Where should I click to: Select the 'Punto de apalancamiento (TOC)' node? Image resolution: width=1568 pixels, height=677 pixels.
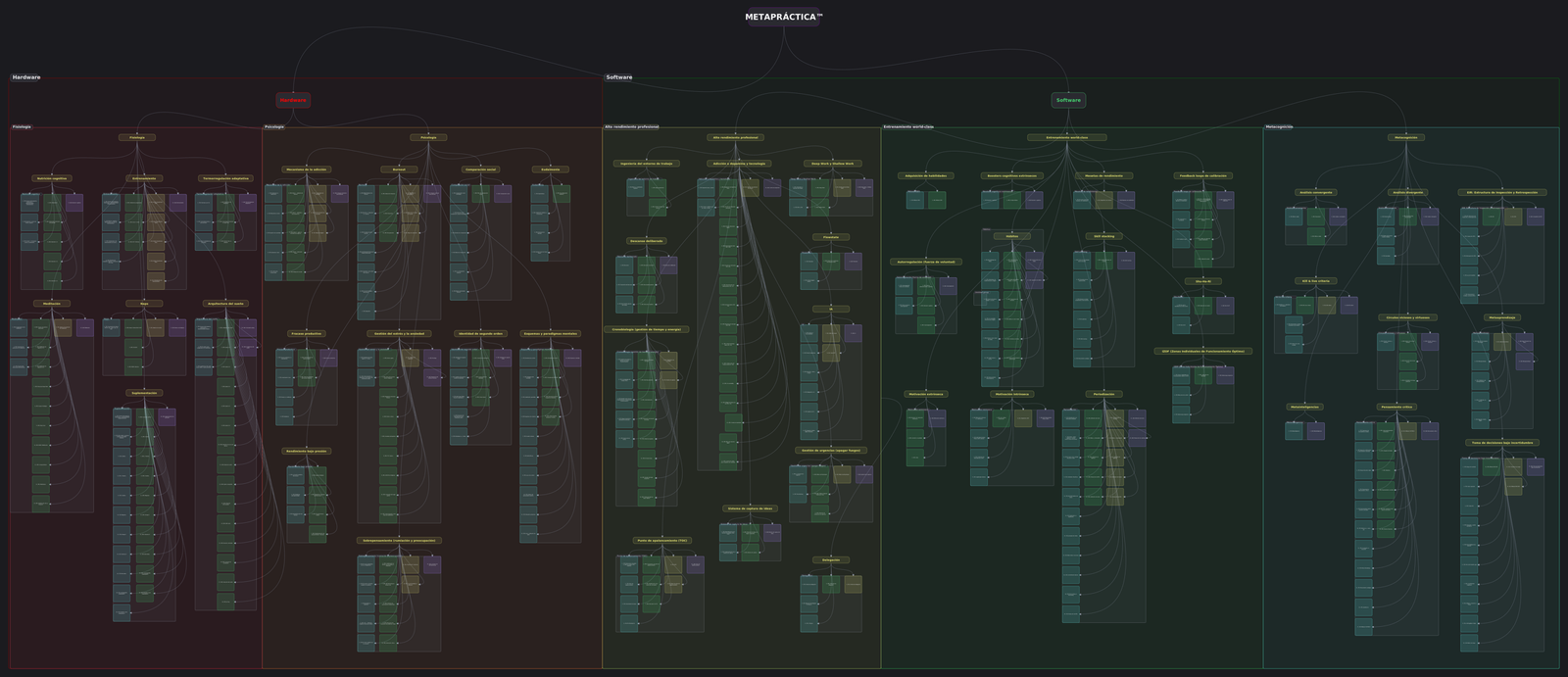tap(661, 540)
